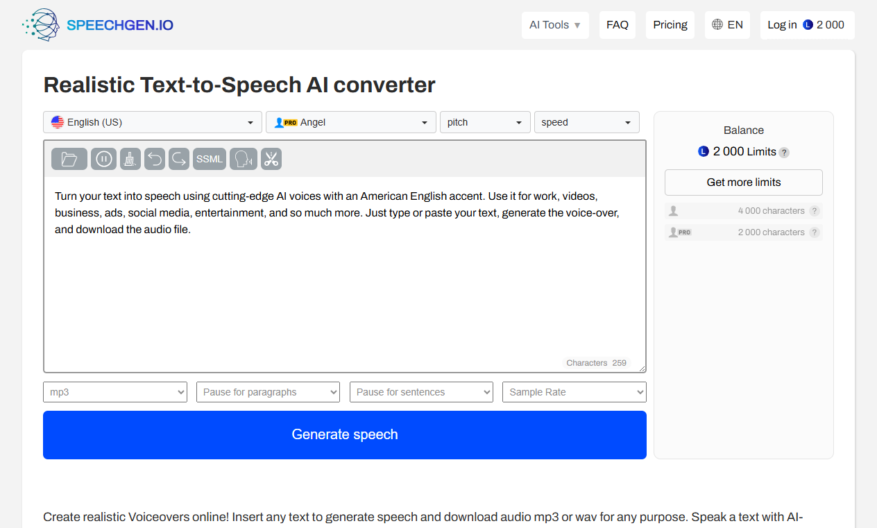Click the help icon beside 2 000 characters

[814, 232]
